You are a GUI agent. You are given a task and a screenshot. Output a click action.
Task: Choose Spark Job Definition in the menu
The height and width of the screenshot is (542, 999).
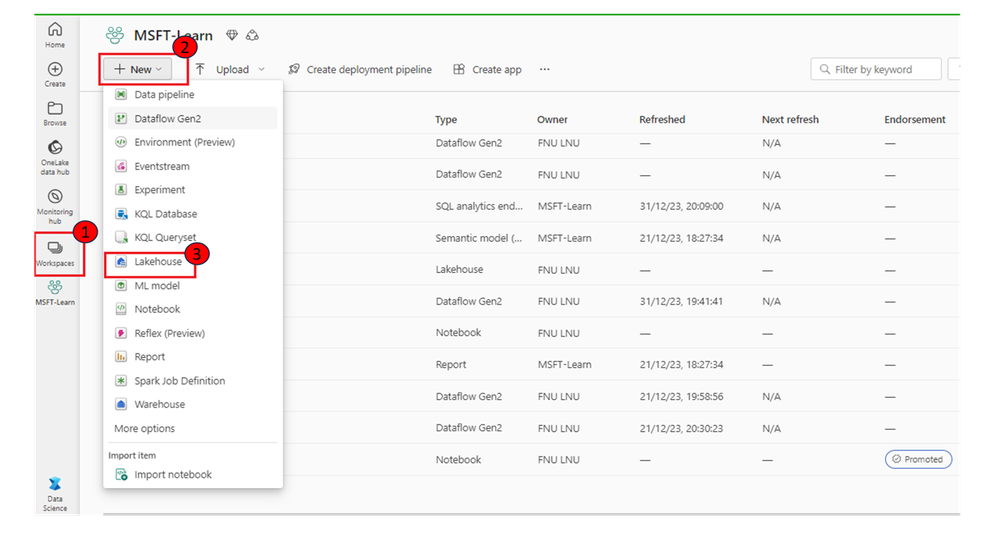pos(193,381)
